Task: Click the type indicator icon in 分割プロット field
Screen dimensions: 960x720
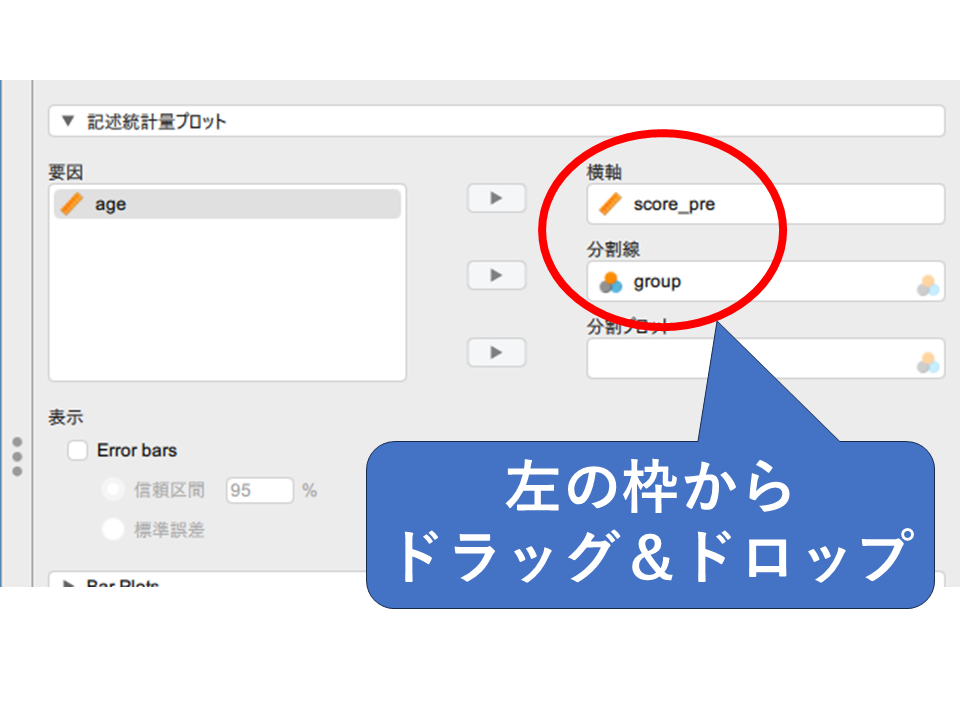Action: 928,362
